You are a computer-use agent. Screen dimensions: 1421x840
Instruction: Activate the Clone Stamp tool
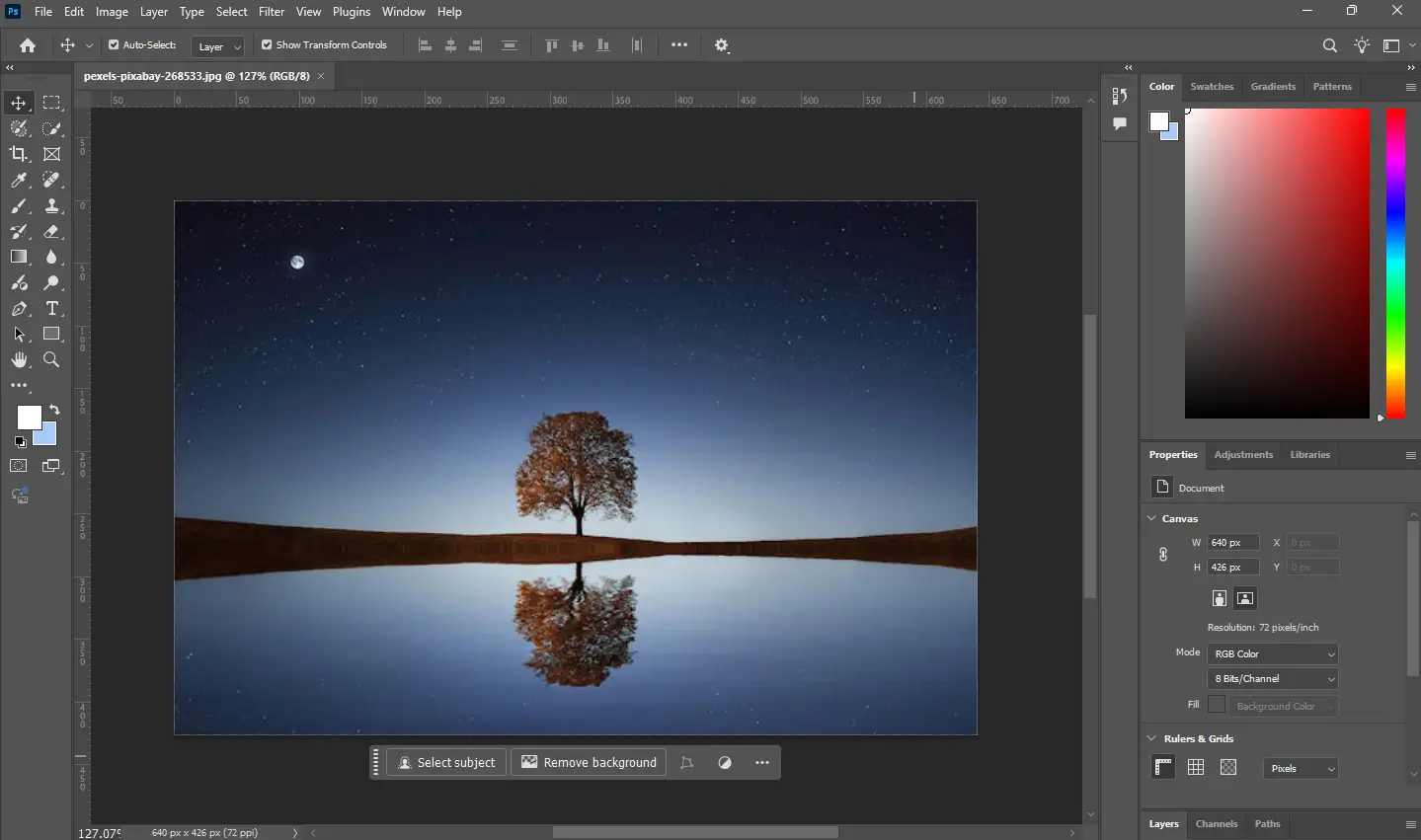(x=51, y=206)
